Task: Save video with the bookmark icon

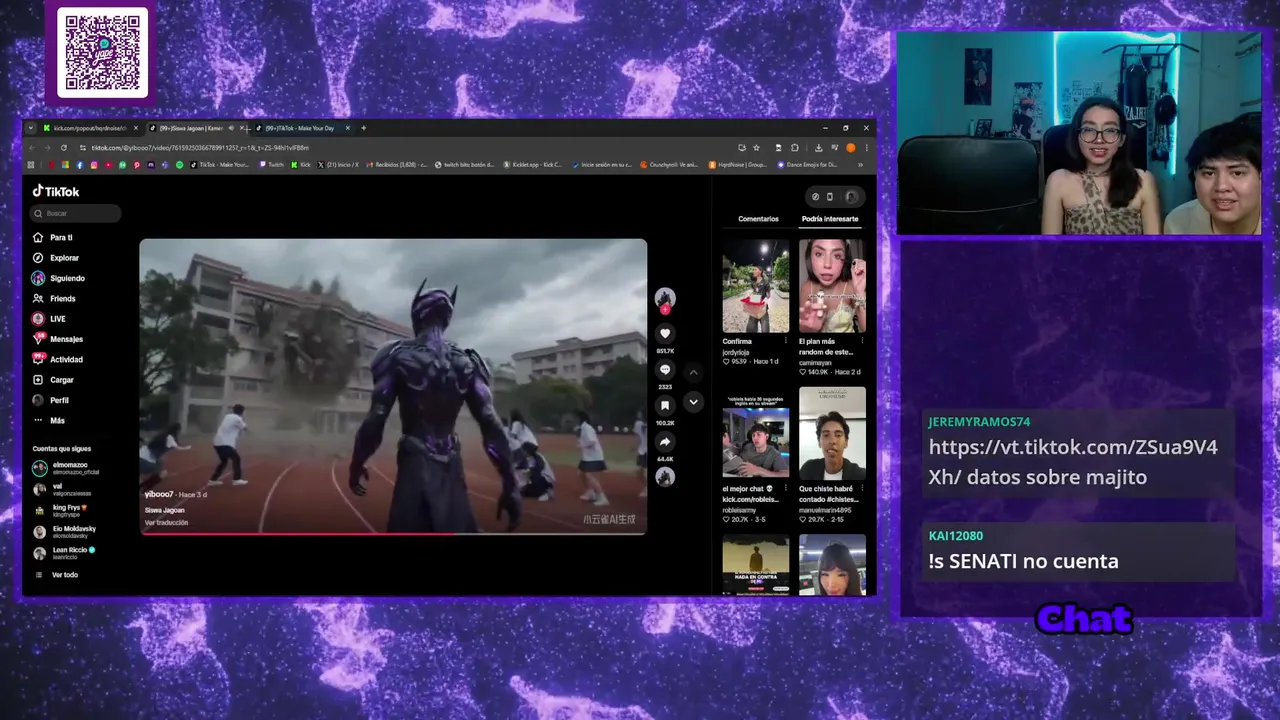Action: pos(665,405)
